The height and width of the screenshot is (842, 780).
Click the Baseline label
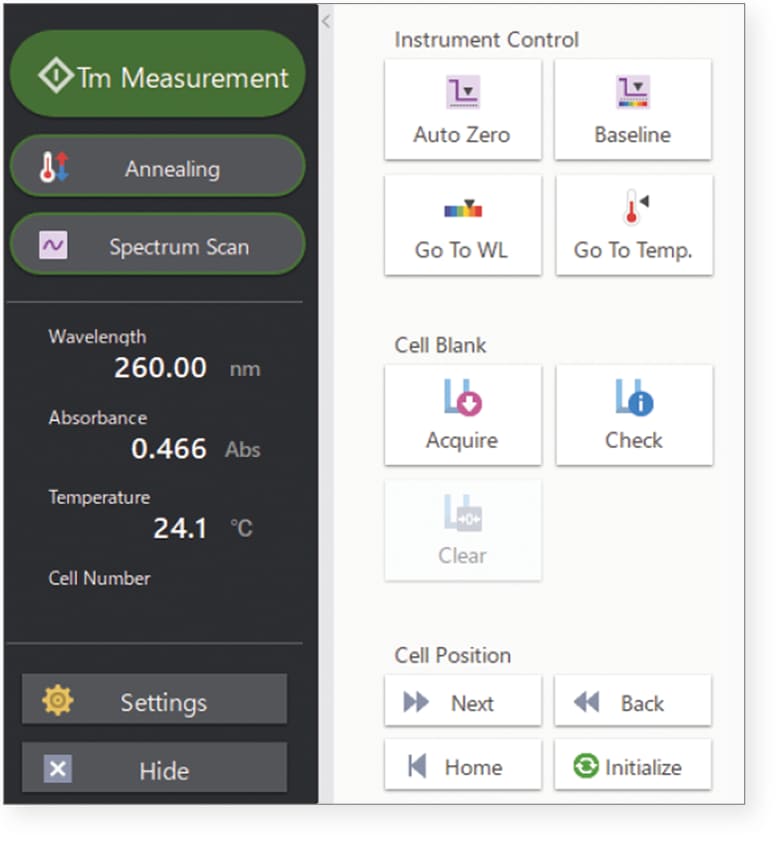click(x=633, y=134)
